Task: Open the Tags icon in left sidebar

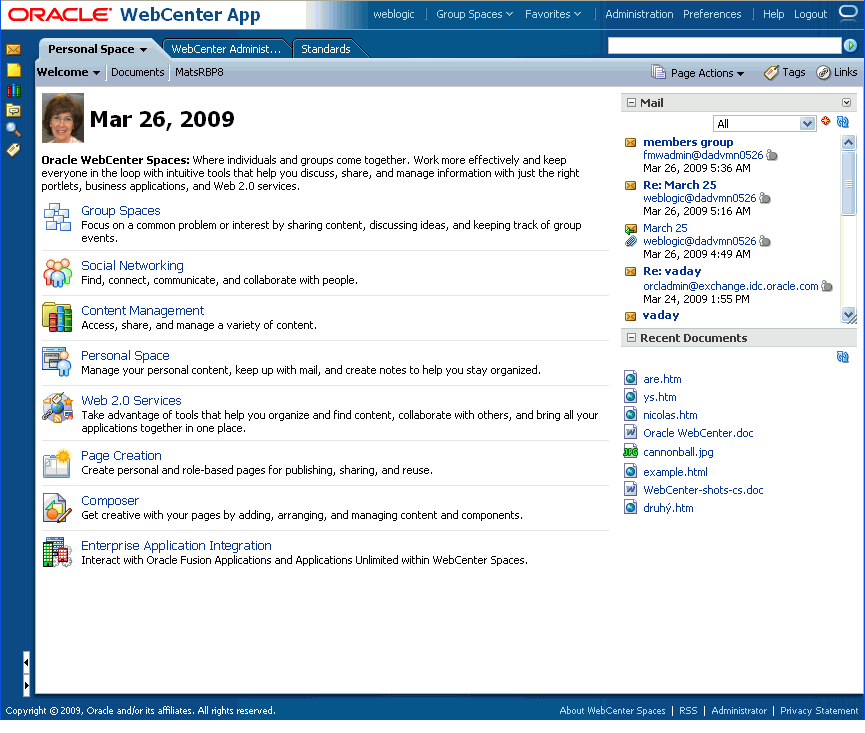Action: [13, 149]
